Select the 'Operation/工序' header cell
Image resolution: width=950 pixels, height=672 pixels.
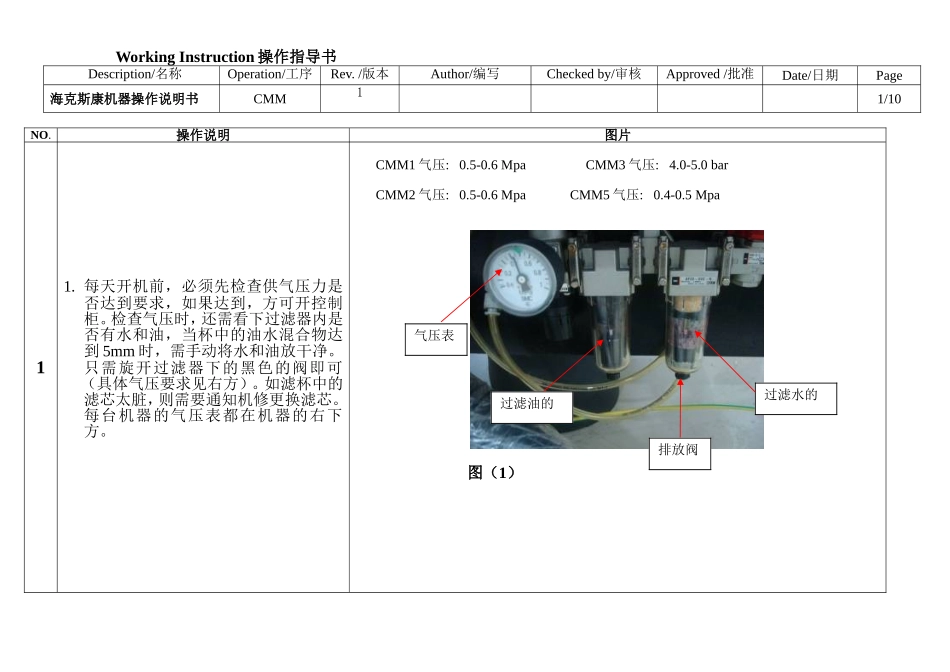pyautogui.click(x=270, y=75)
